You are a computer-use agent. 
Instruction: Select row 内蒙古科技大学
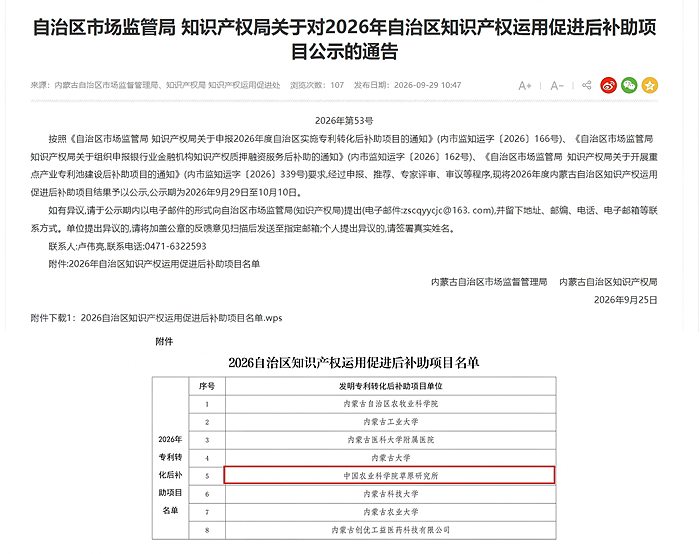[391, 494]
